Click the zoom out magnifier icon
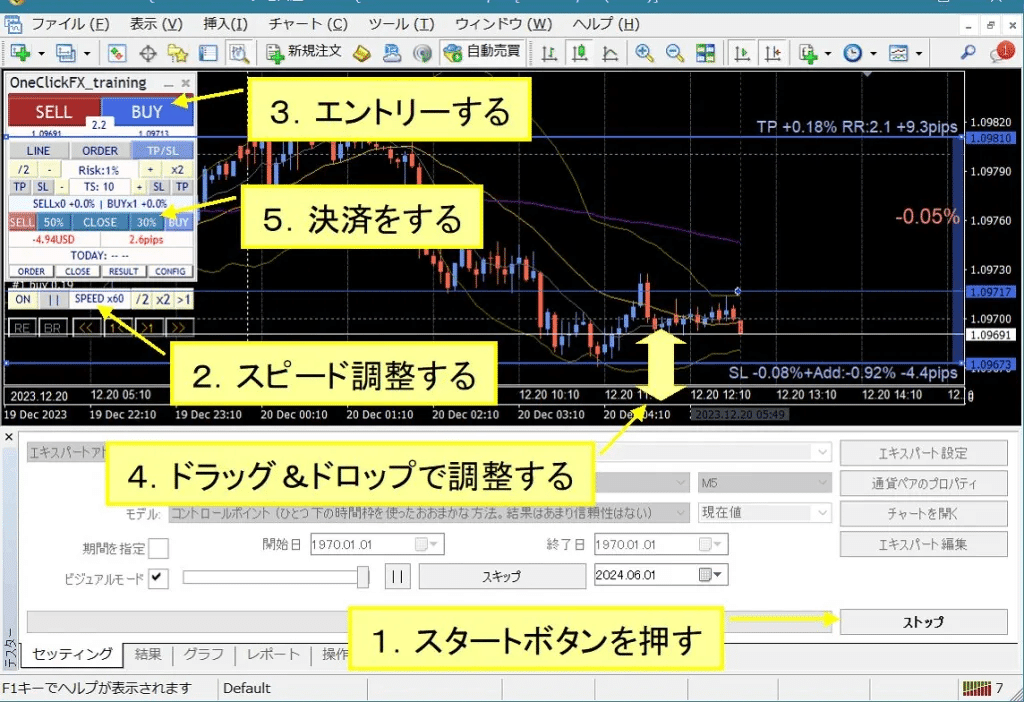1024x702 pixels. (675, 53)
